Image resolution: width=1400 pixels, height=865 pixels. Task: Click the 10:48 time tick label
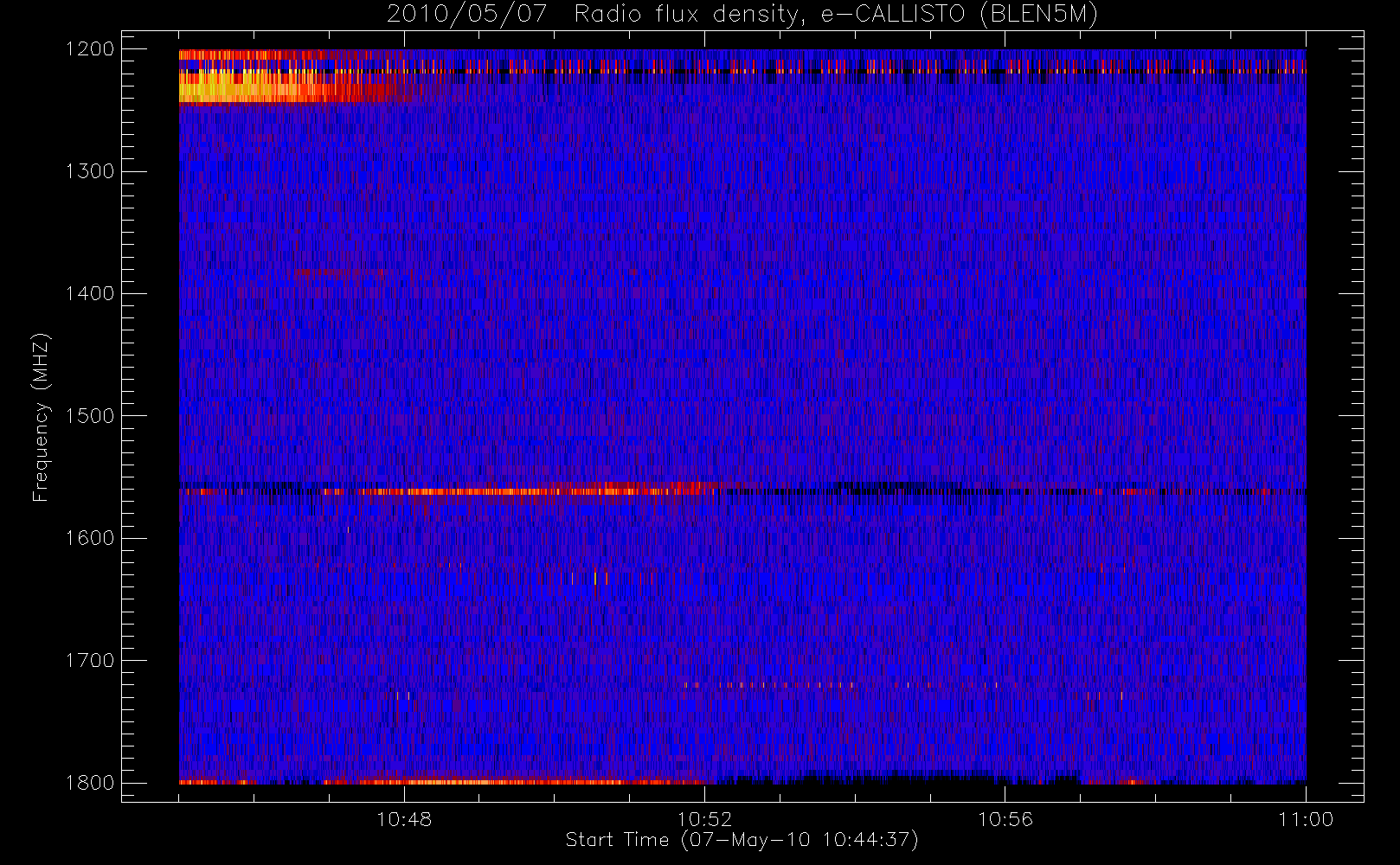click(404, 819)
